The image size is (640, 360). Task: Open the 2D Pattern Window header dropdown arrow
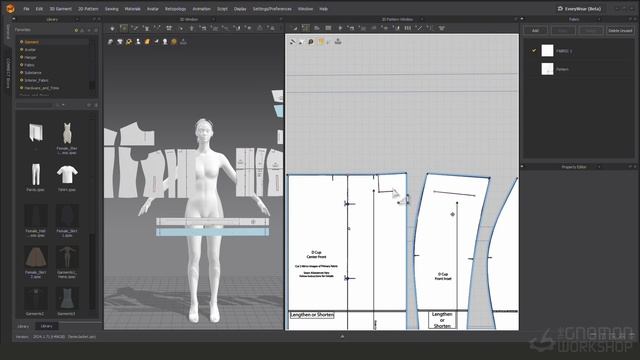click(421, 19)
